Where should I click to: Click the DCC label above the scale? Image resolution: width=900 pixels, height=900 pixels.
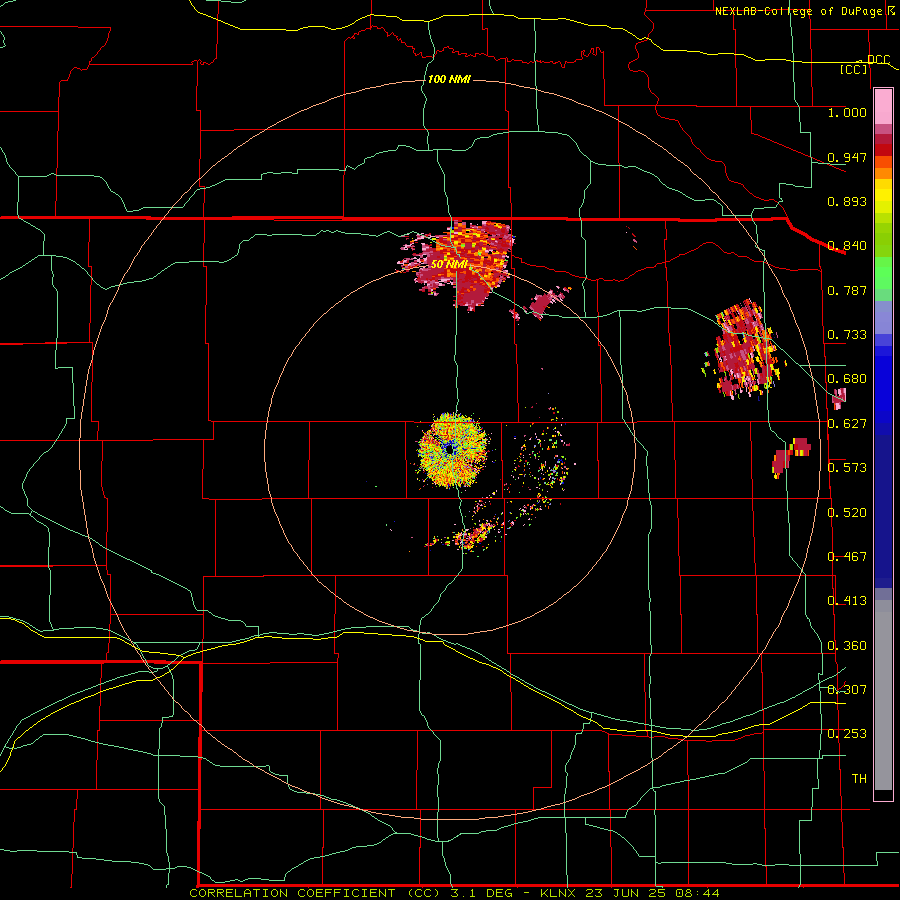tap(878, 60)
